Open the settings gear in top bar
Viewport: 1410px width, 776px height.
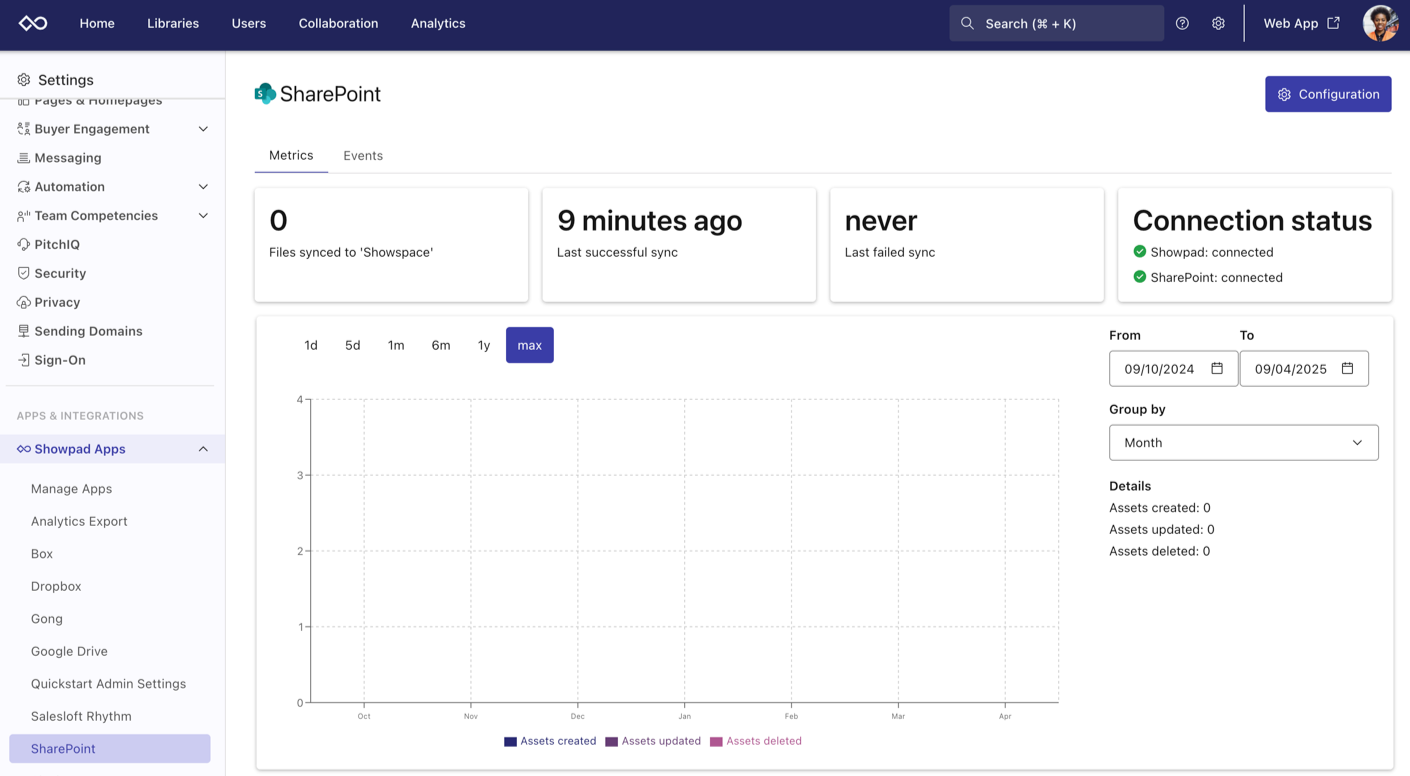point(1218,23)
